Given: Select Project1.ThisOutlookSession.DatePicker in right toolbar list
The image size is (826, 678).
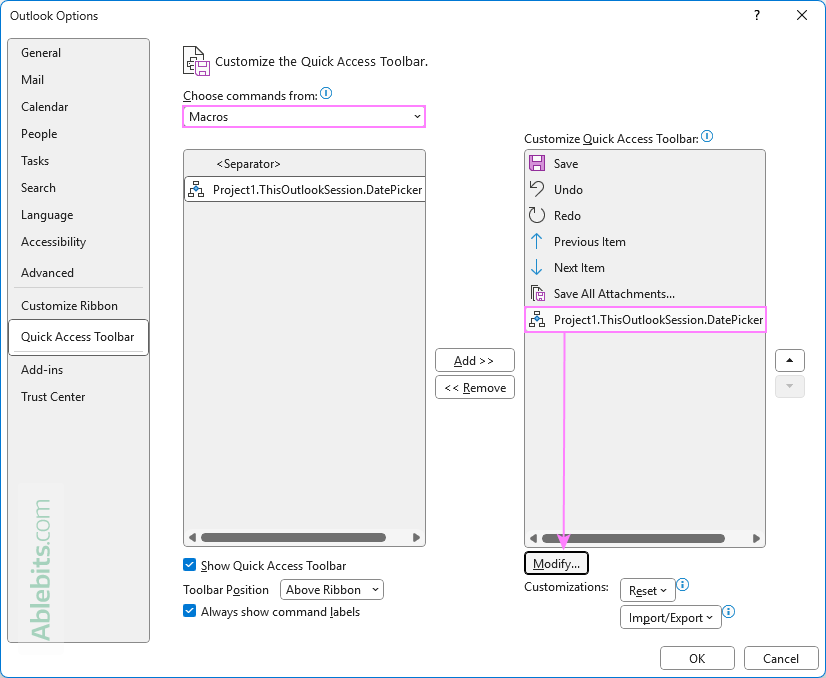Looking at the screenshot, I should (645, 319).
